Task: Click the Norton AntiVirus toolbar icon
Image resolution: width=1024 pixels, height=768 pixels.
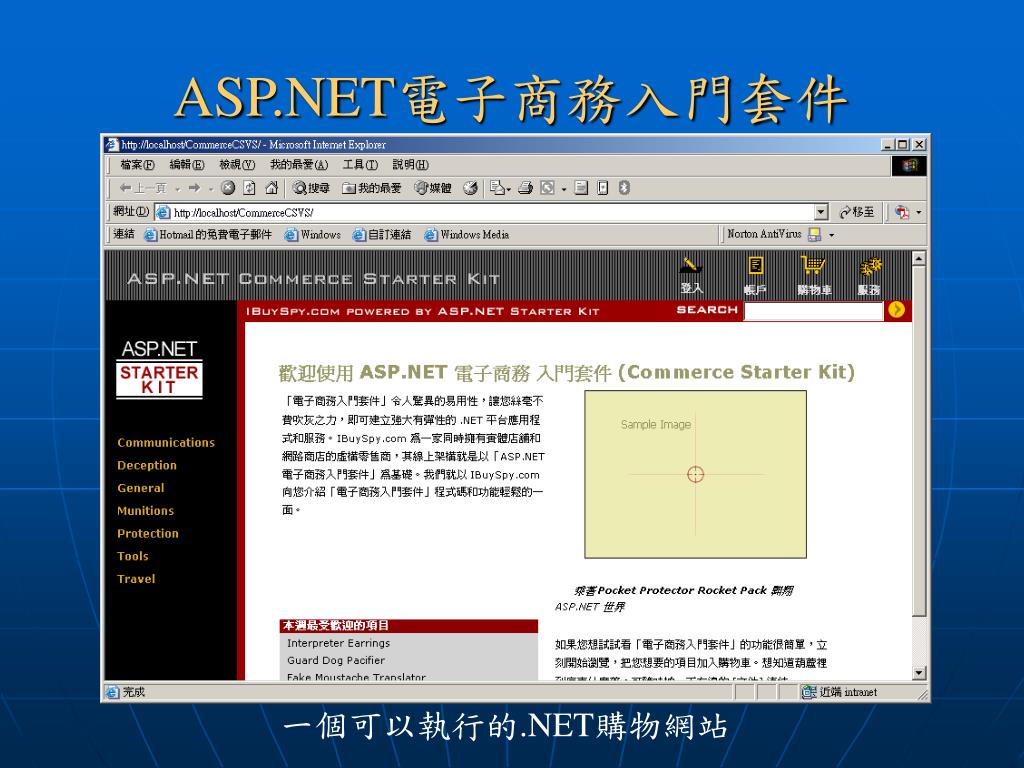Action: click(814, 234)
